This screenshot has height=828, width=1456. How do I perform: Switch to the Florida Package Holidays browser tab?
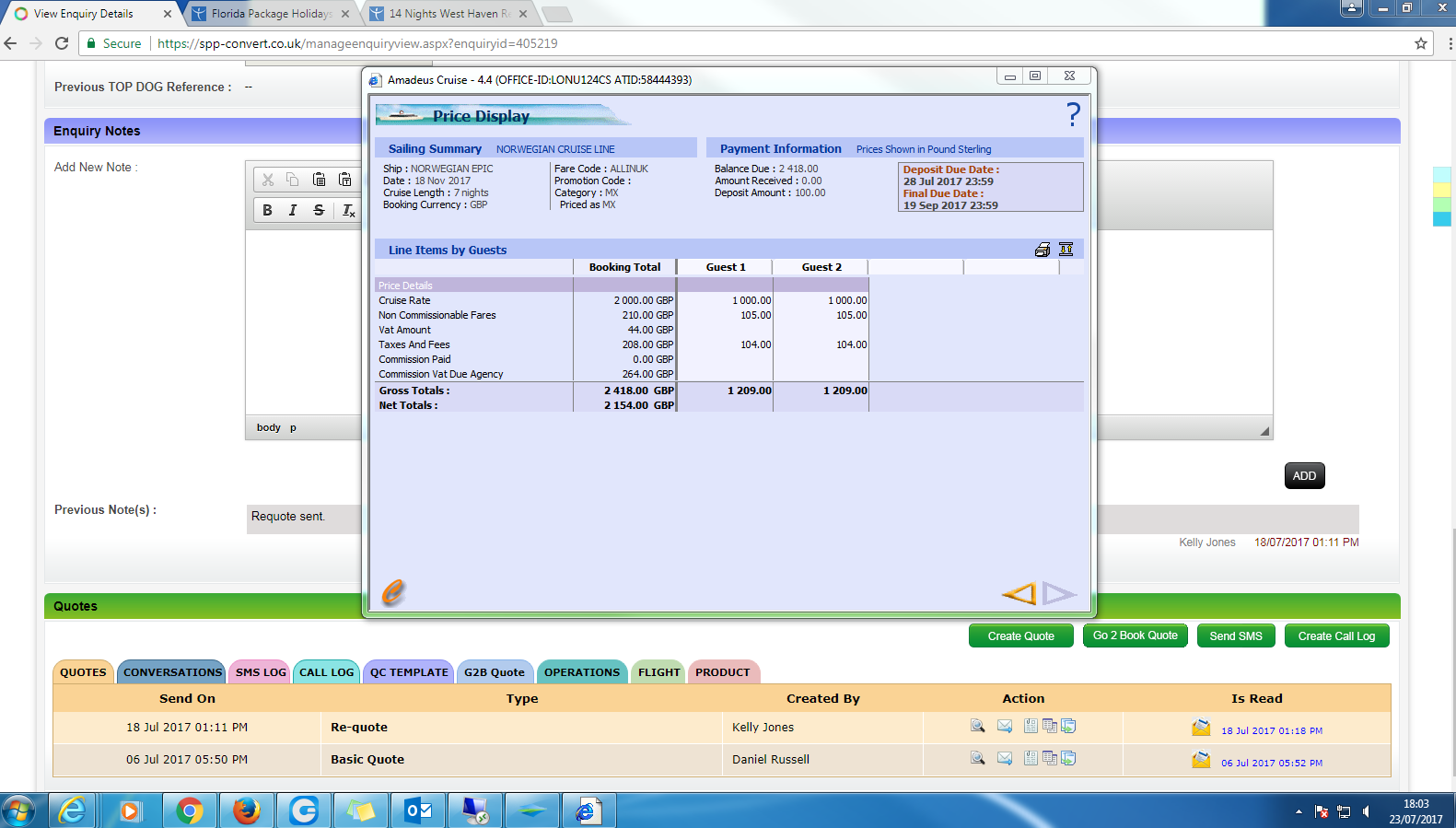[x=271, y=14]
